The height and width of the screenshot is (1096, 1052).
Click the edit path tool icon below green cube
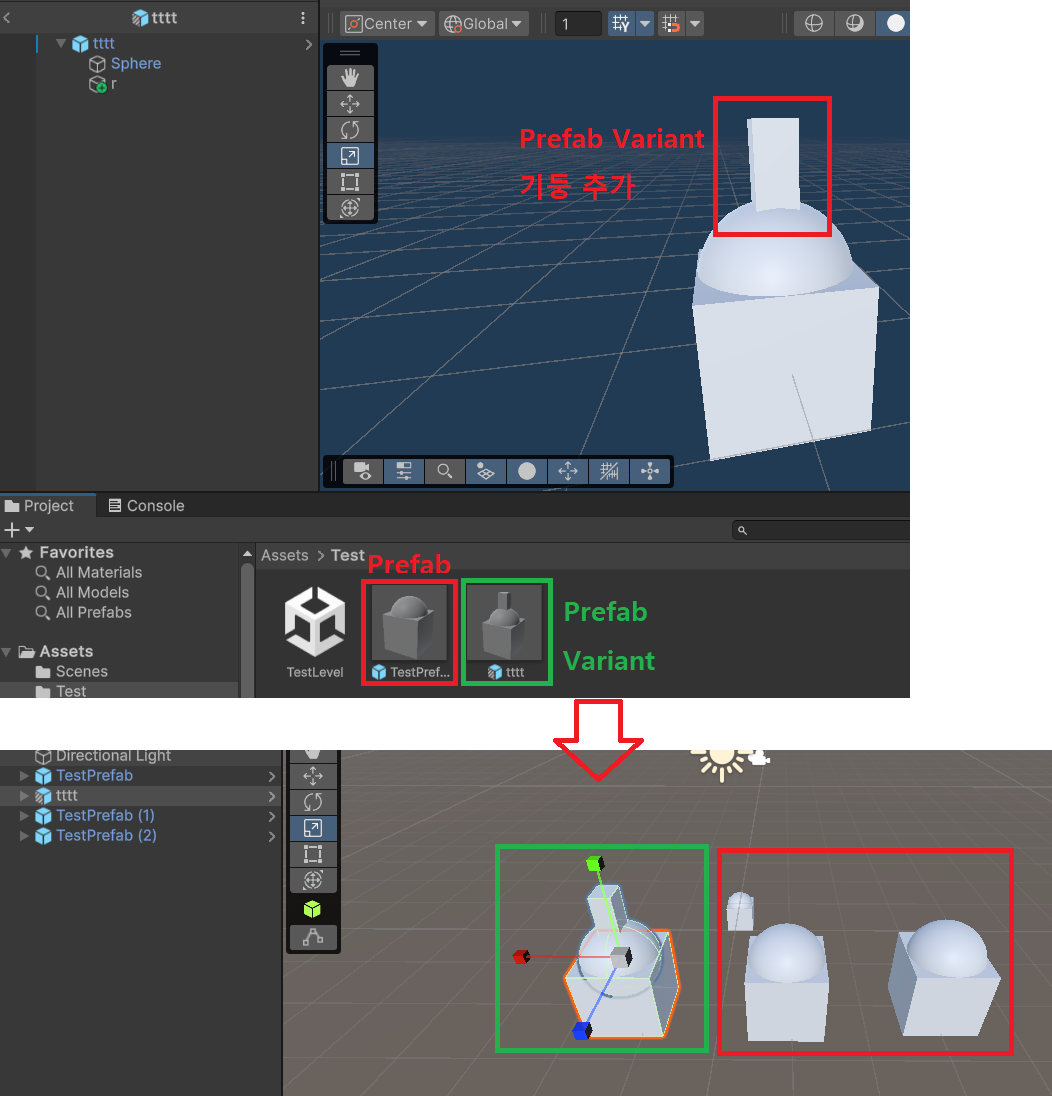[313, 937]
